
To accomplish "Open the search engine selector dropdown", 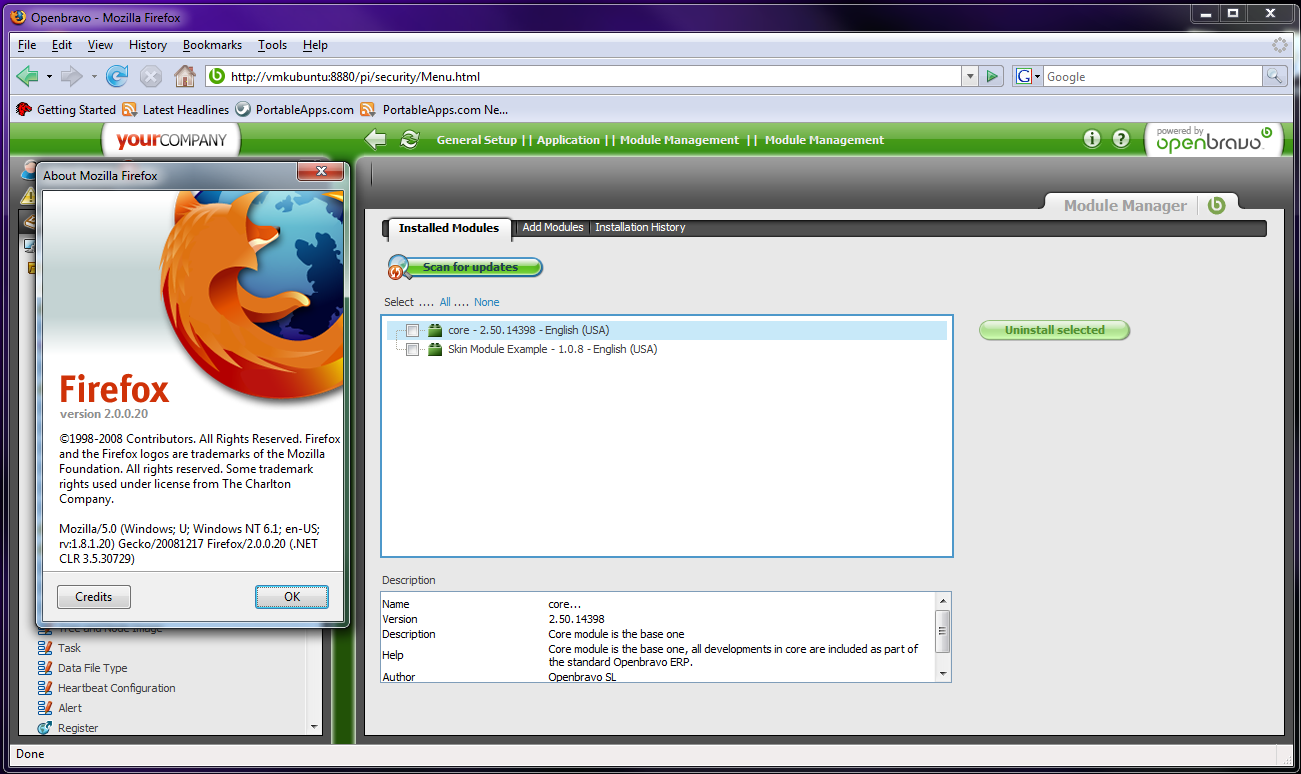I will 1028,76.
